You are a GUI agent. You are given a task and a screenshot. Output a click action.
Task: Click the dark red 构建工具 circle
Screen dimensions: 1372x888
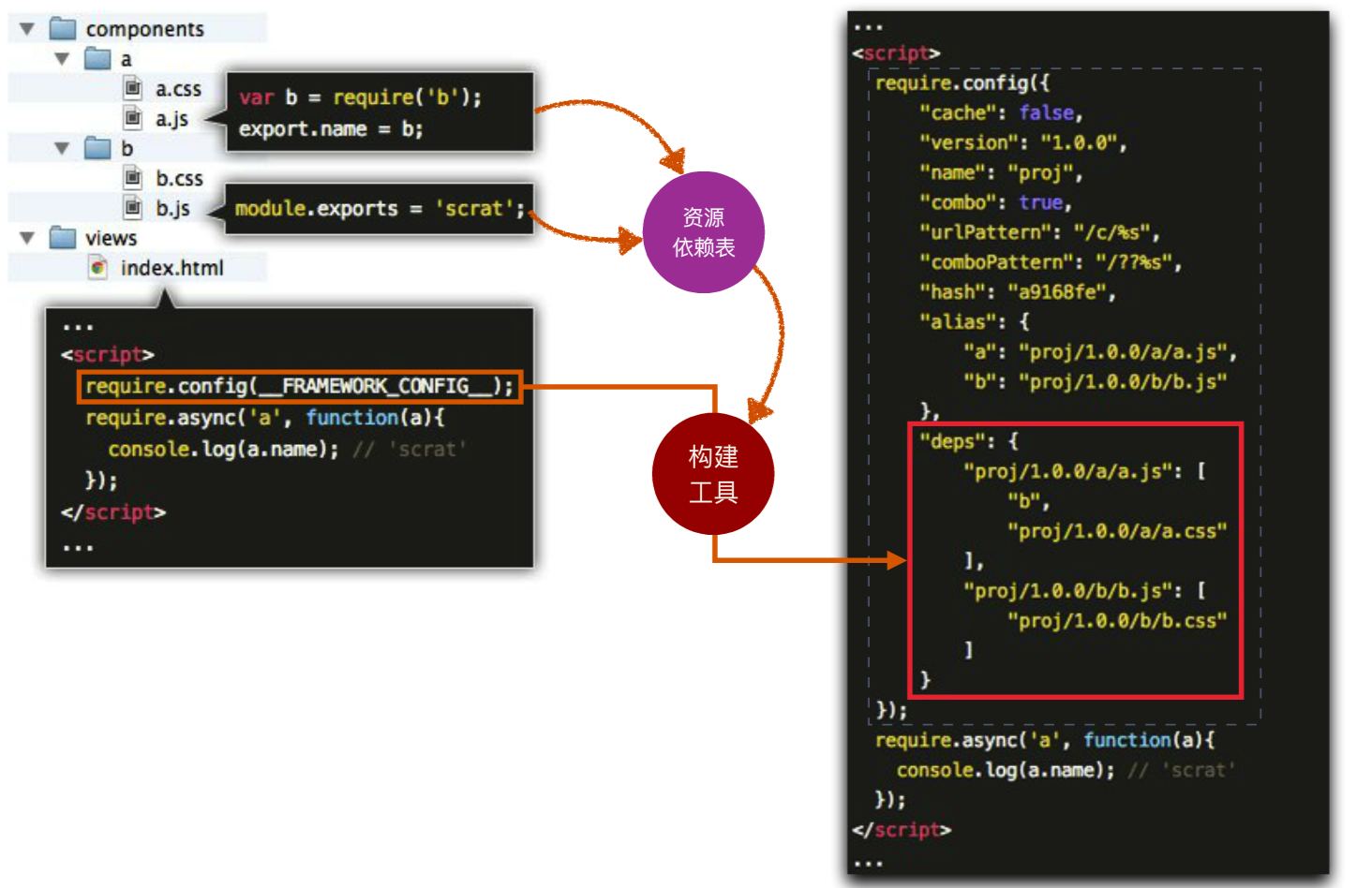(713, 474)
